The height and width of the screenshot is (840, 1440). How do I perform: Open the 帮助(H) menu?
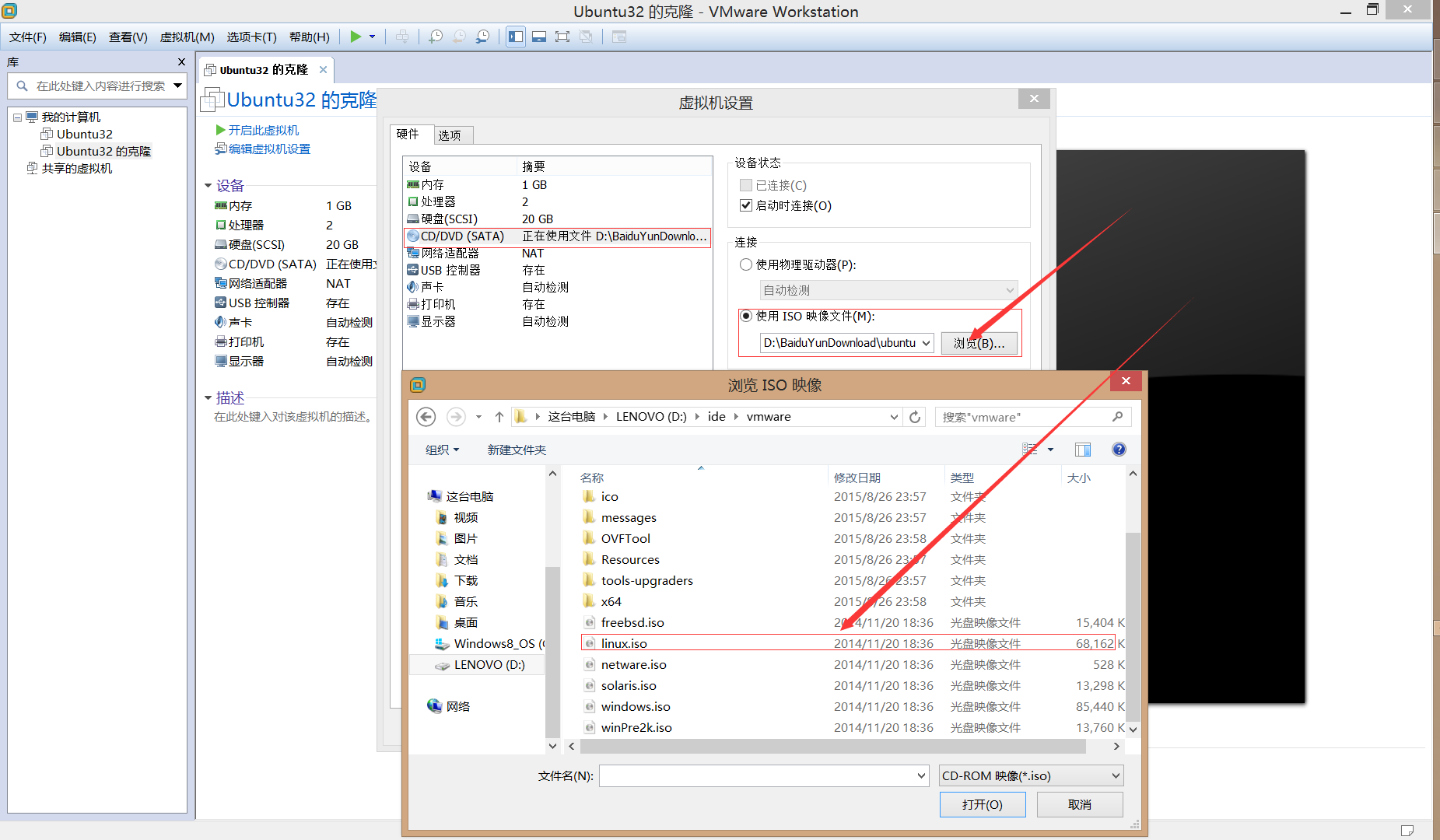310,37
